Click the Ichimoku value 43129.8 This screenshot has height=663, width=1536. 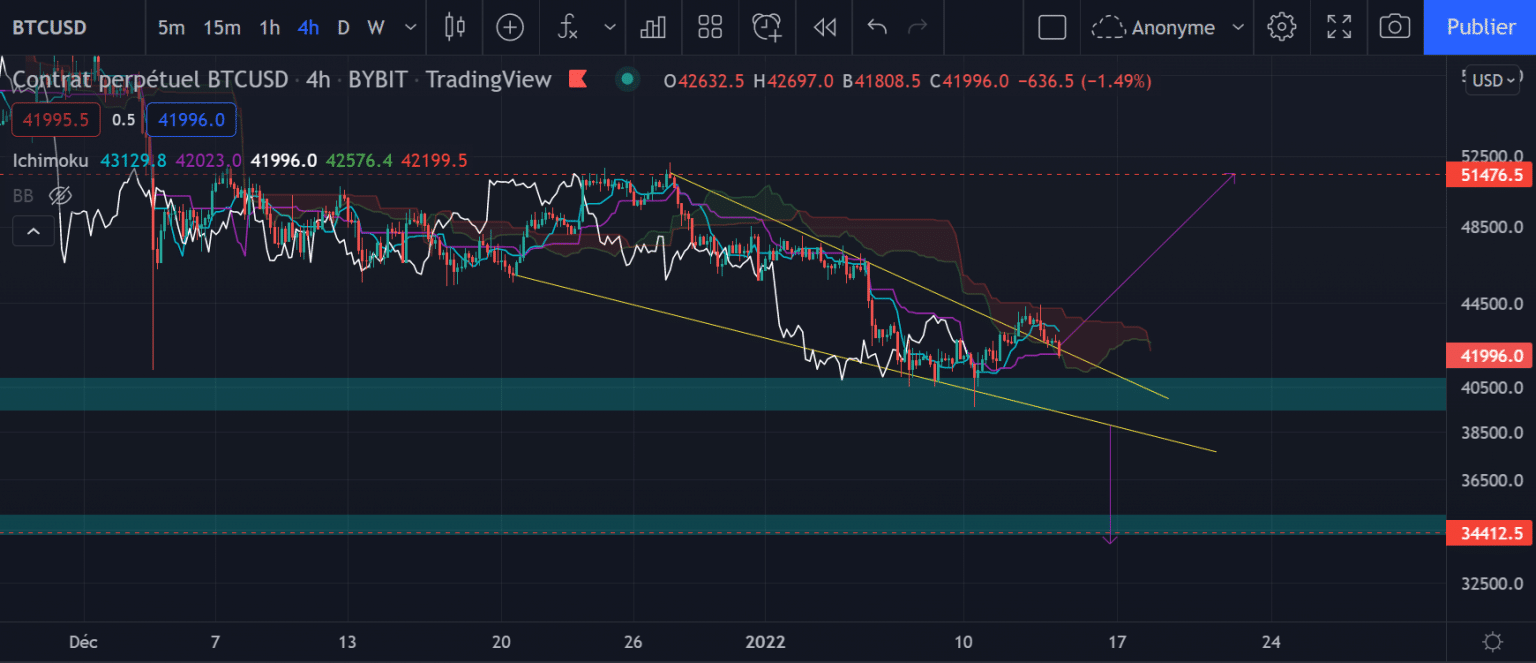132,160
